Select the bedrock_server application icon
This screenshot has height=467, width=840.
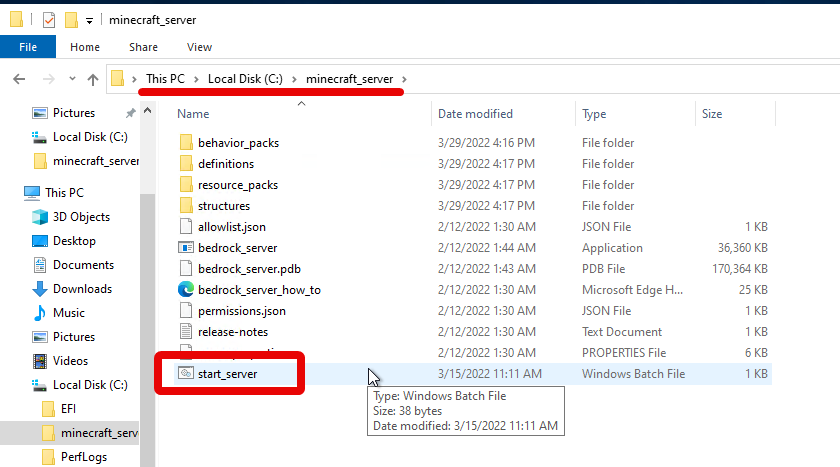186,247
